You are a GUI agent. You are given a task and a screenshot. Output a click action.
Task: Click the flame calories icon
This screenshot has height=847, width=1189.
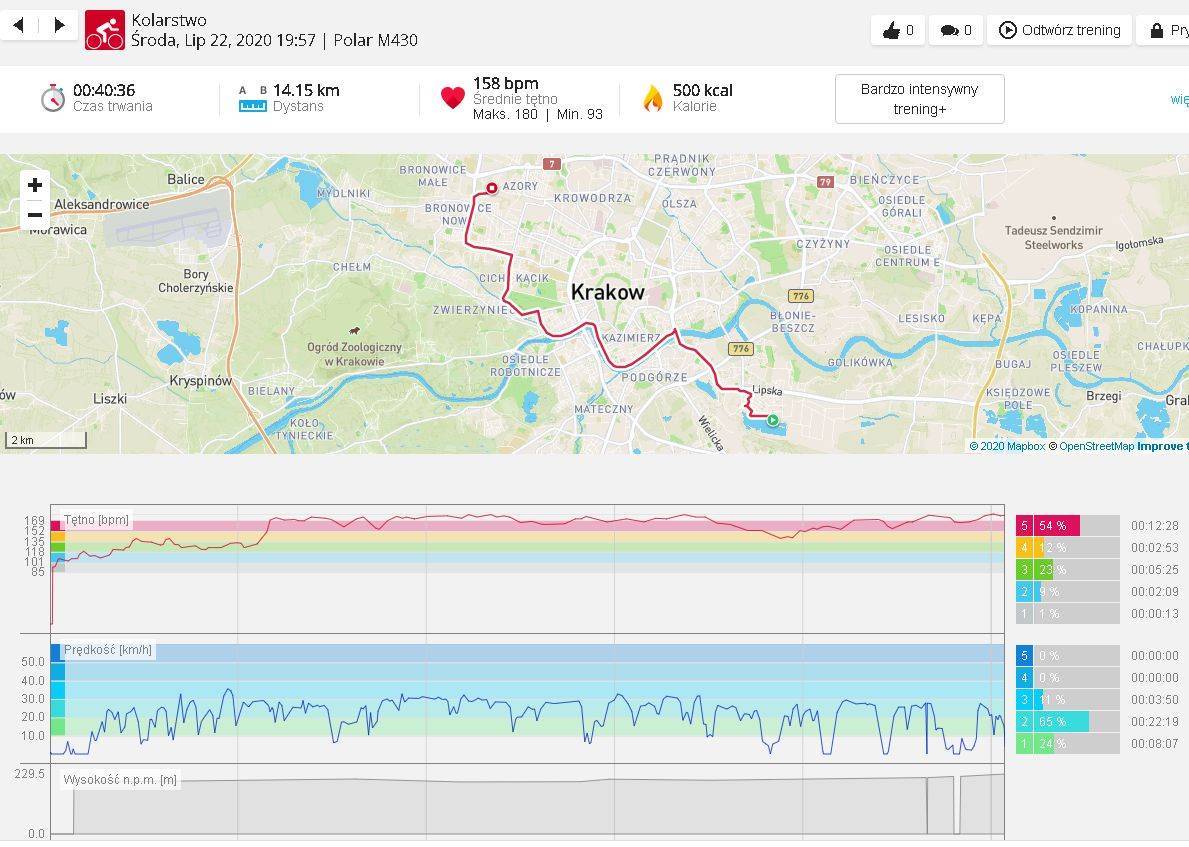(653, 98)
